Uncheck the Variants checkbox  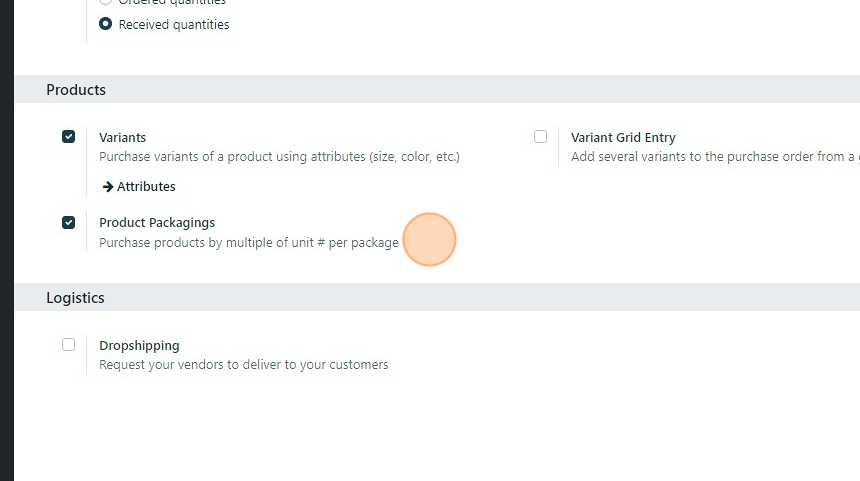[x=68, y=137]
